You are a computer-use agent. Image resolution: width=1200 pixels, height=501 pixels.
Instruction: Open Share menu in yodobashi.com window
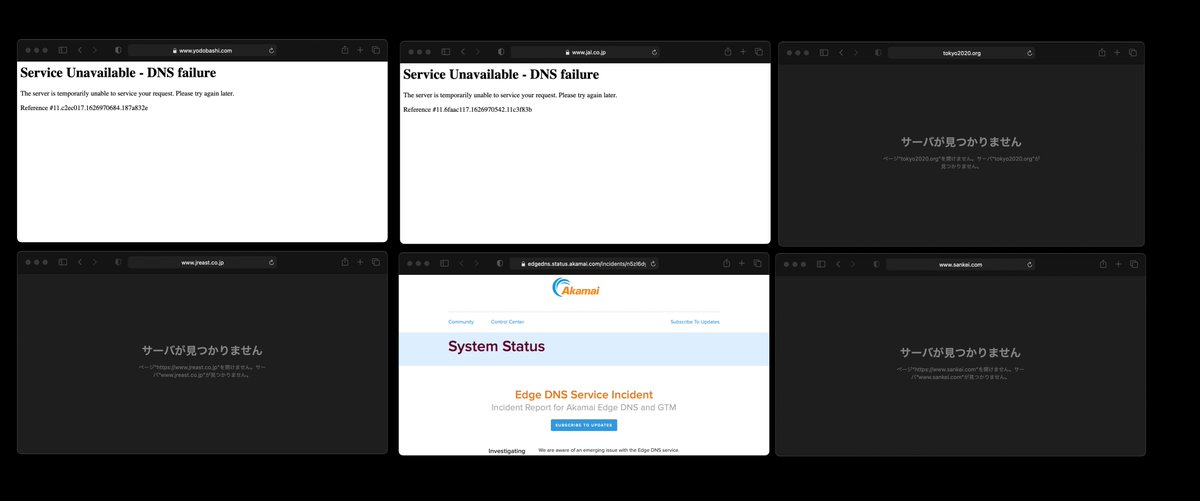(345, 50)
